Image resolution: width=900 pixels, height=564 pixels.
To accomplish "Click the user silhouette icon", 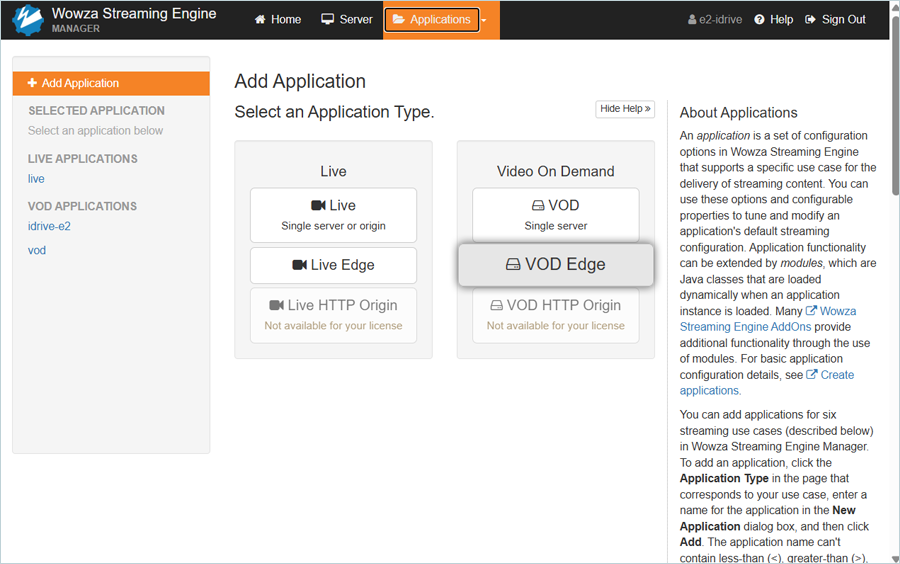I will point(692,20).
